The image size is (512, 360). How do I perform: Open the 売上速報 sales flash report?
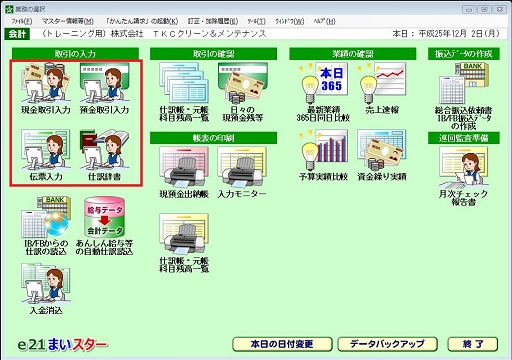tap(382, 88)
